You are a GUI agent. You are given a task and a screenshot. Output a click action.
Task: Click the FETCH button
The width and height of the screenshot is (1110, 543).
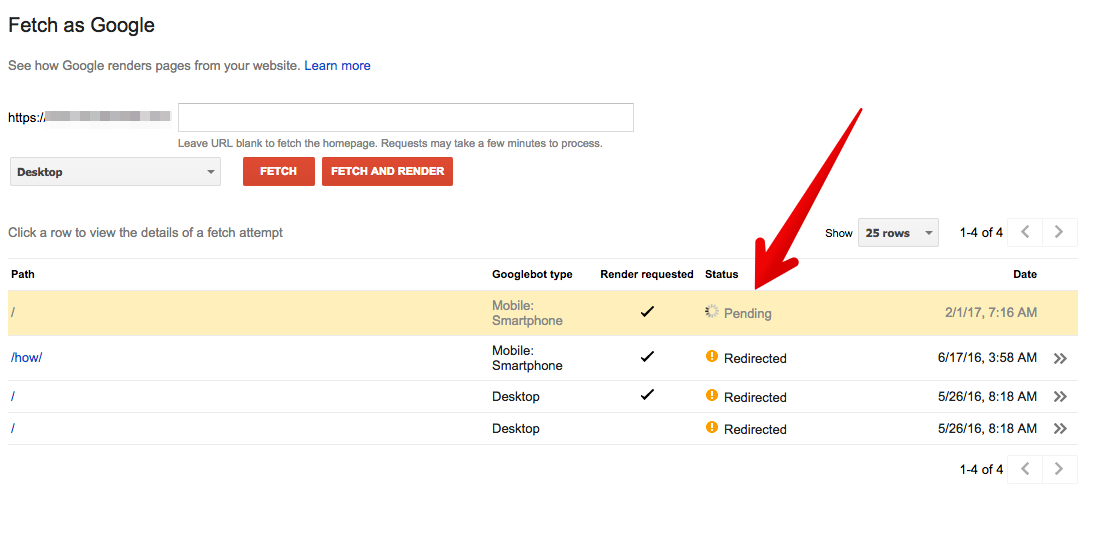(278, 171)
